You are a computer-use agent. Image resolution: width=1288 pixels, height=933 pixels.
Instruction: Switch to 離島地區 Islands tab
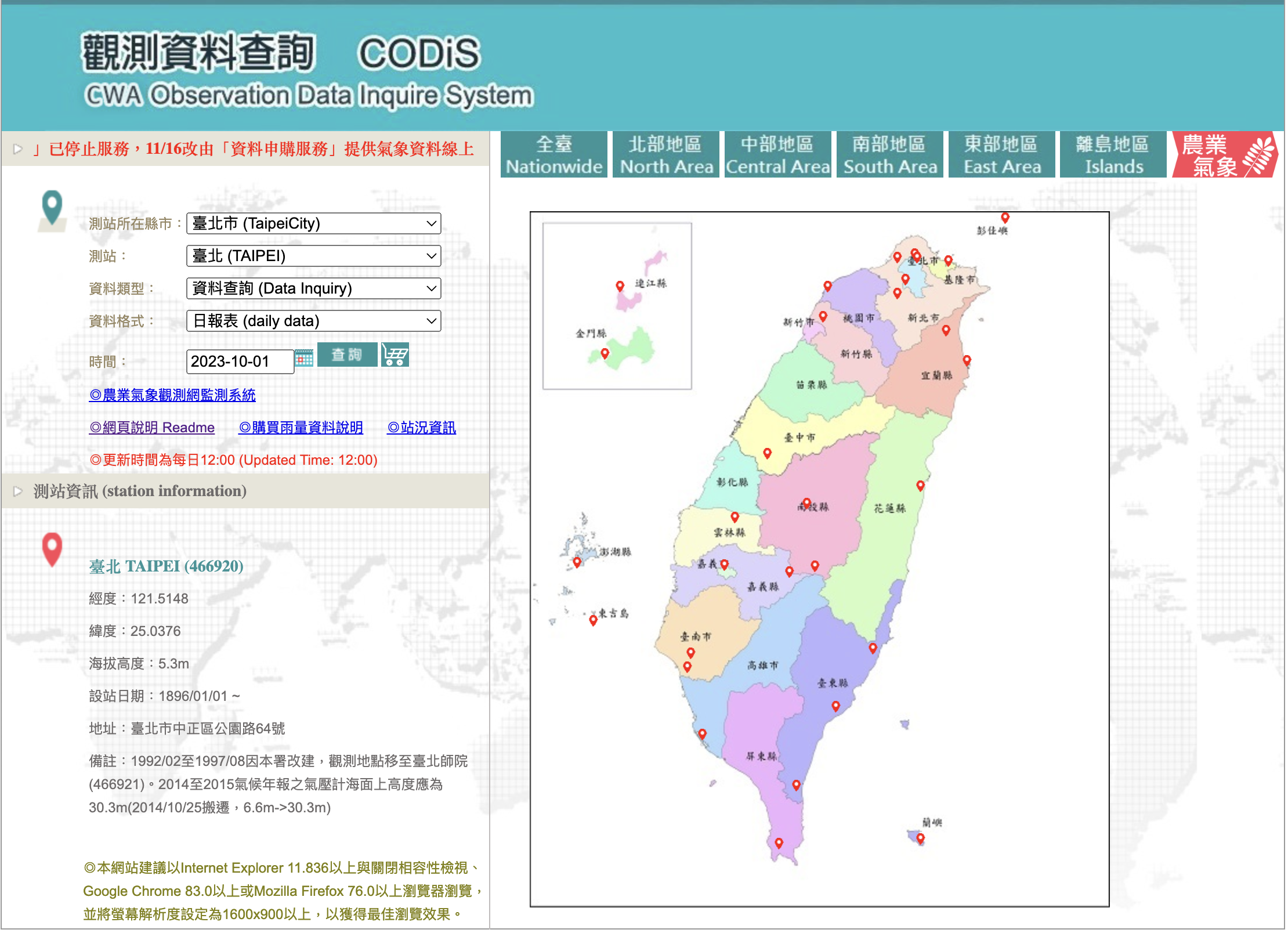tap(1114, 155)
